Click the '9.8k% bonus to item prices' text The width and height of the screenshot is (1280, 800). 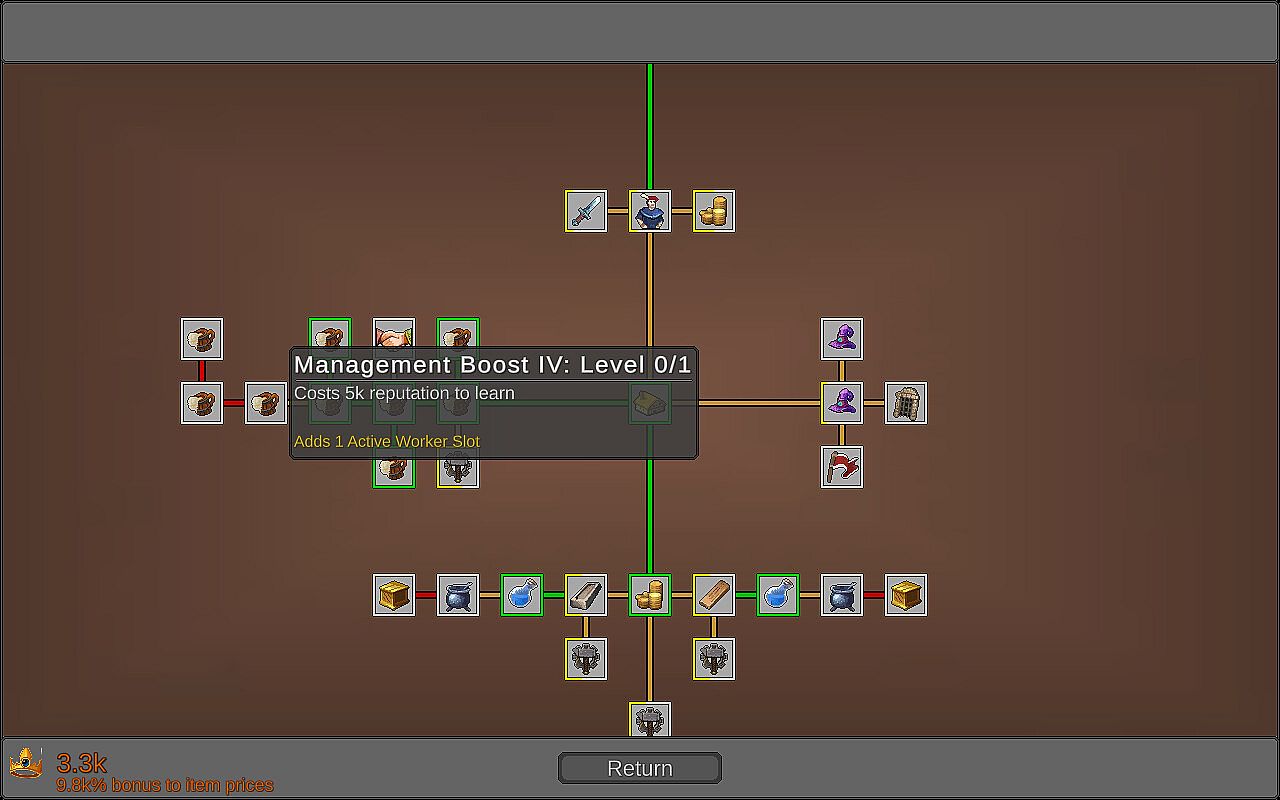point(165,785)
